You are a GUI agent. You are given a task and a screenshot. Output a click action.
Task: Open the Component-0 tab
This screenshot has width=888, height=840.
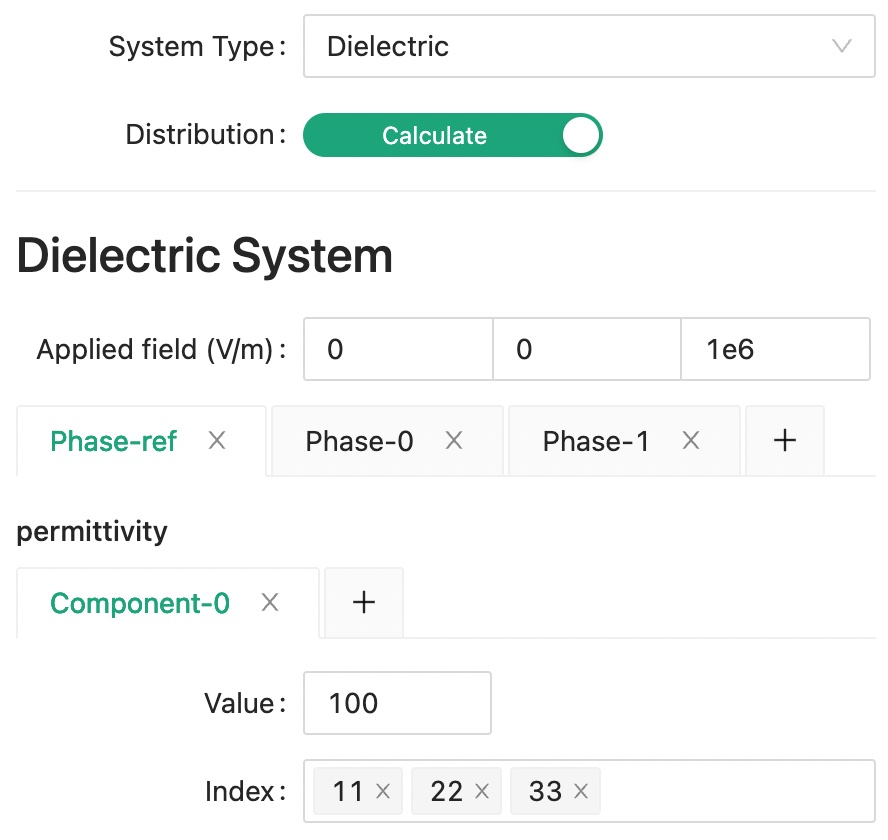click(139, 602)
